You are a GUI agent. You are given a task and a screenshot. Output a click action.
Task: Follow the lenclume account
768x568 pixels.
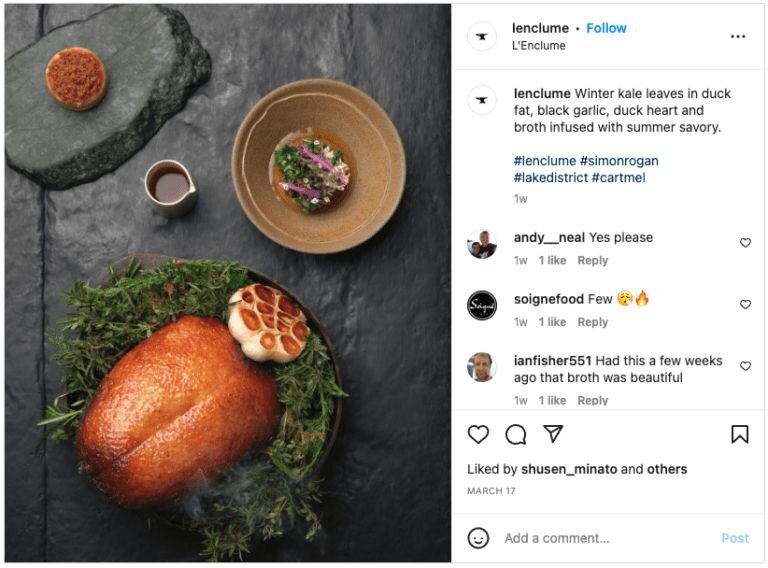tap(606, 28)
